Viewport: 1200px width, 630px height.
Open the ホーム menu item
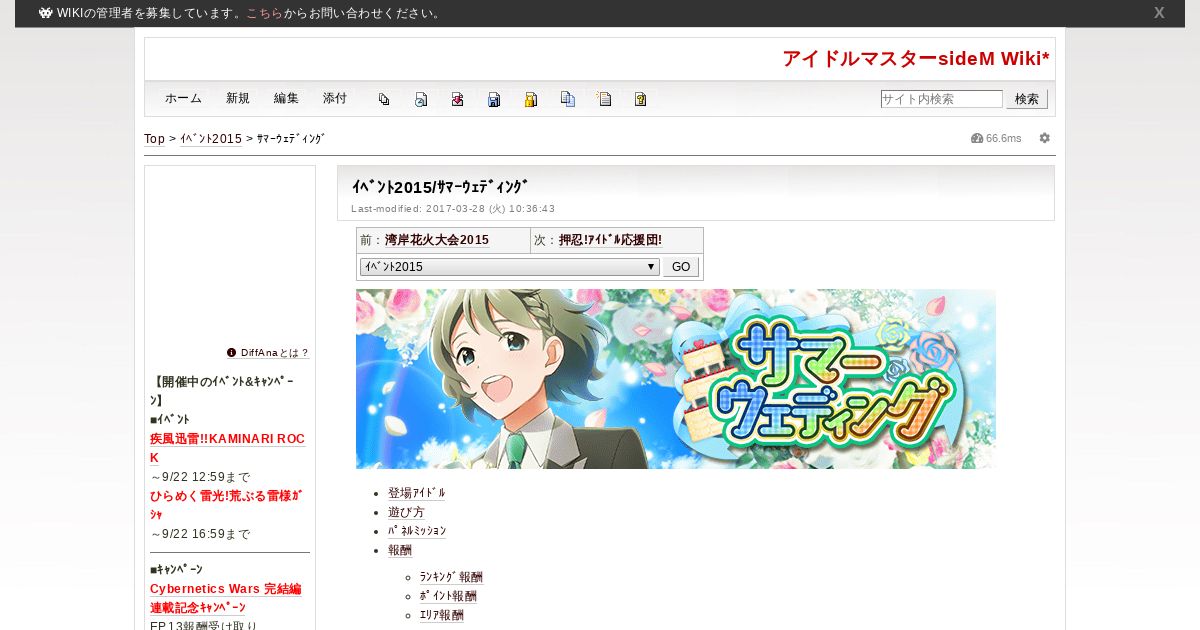pyautogui.click(x=183, y=98)
